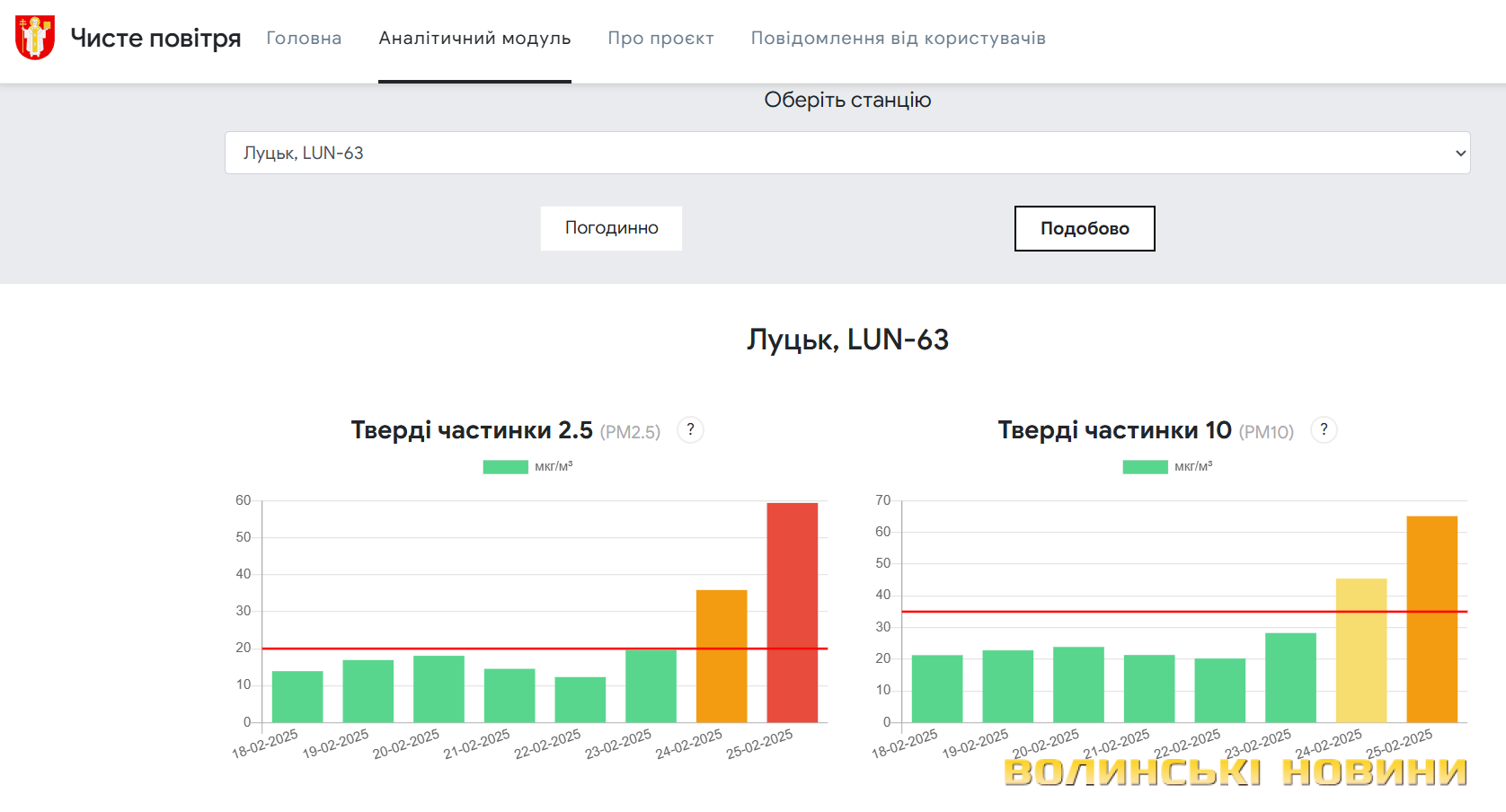Switch to Погодинно hourly view
This screenshot has height=812, width=1506.
[611, 228]
